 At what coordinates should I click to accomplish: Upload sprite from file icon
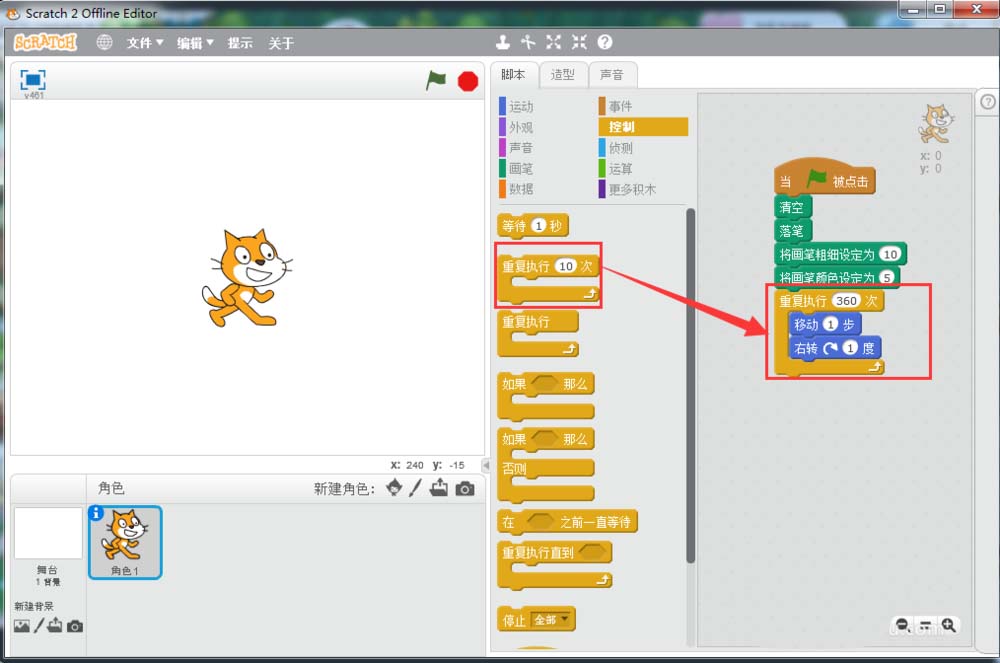[439, 488]
